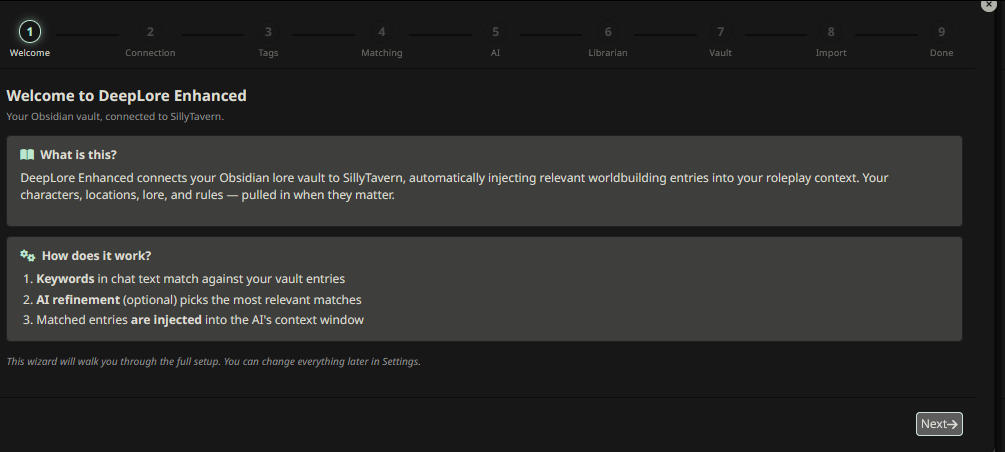This screenshot has height=452, width=1005.
Task: Click the gears icon beside How does it work
Action: coord(28,256)
